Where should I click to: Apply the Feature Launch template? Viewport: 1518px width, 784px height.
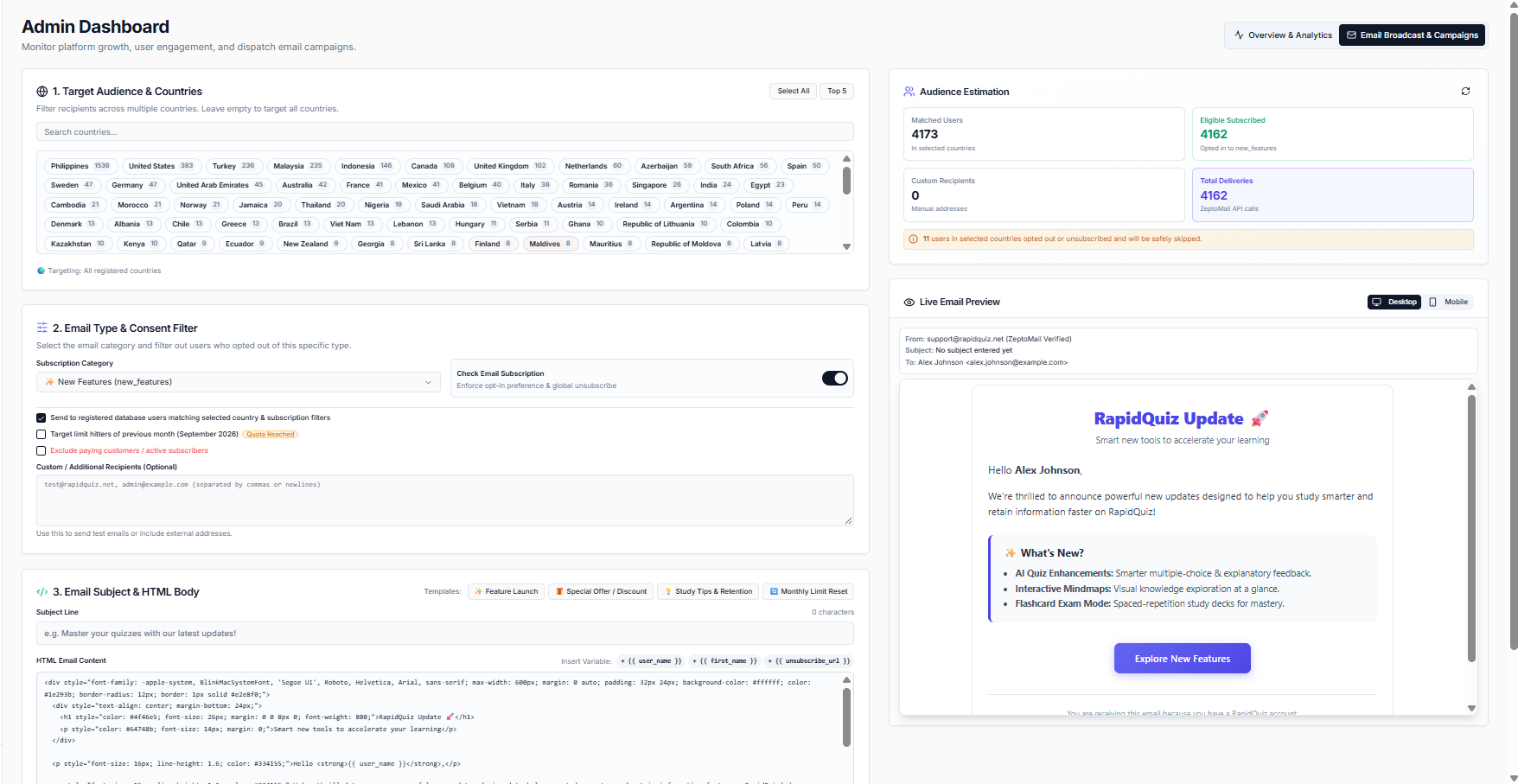pyautogui.click(x=506, y=591)
